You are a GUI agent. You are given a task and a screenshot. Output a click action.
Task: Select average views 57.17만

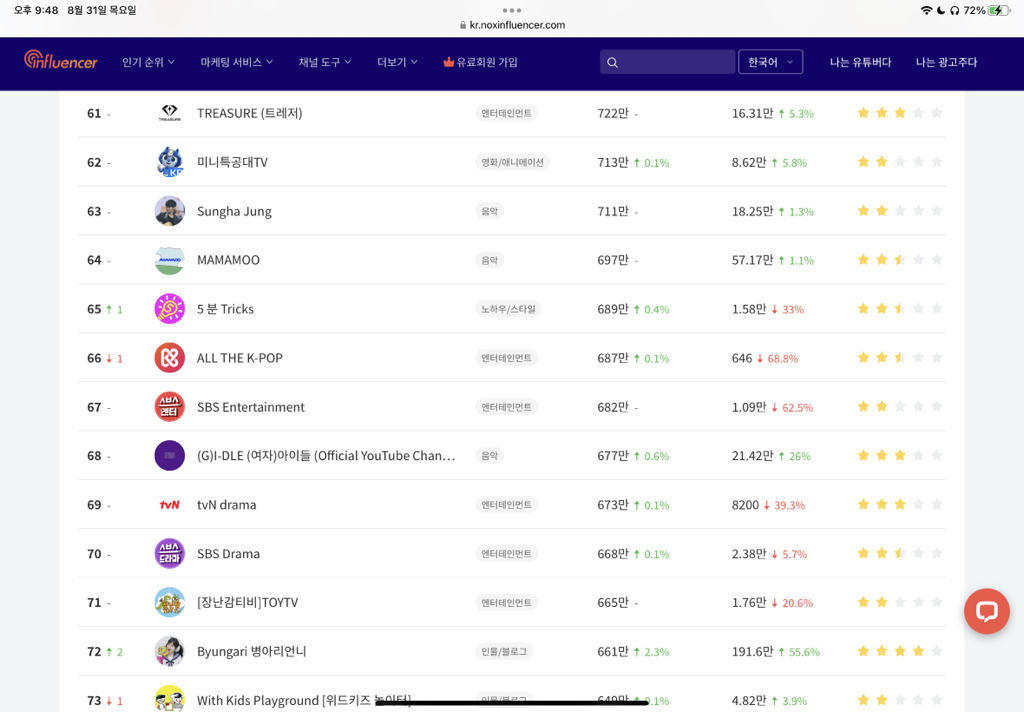752,260
